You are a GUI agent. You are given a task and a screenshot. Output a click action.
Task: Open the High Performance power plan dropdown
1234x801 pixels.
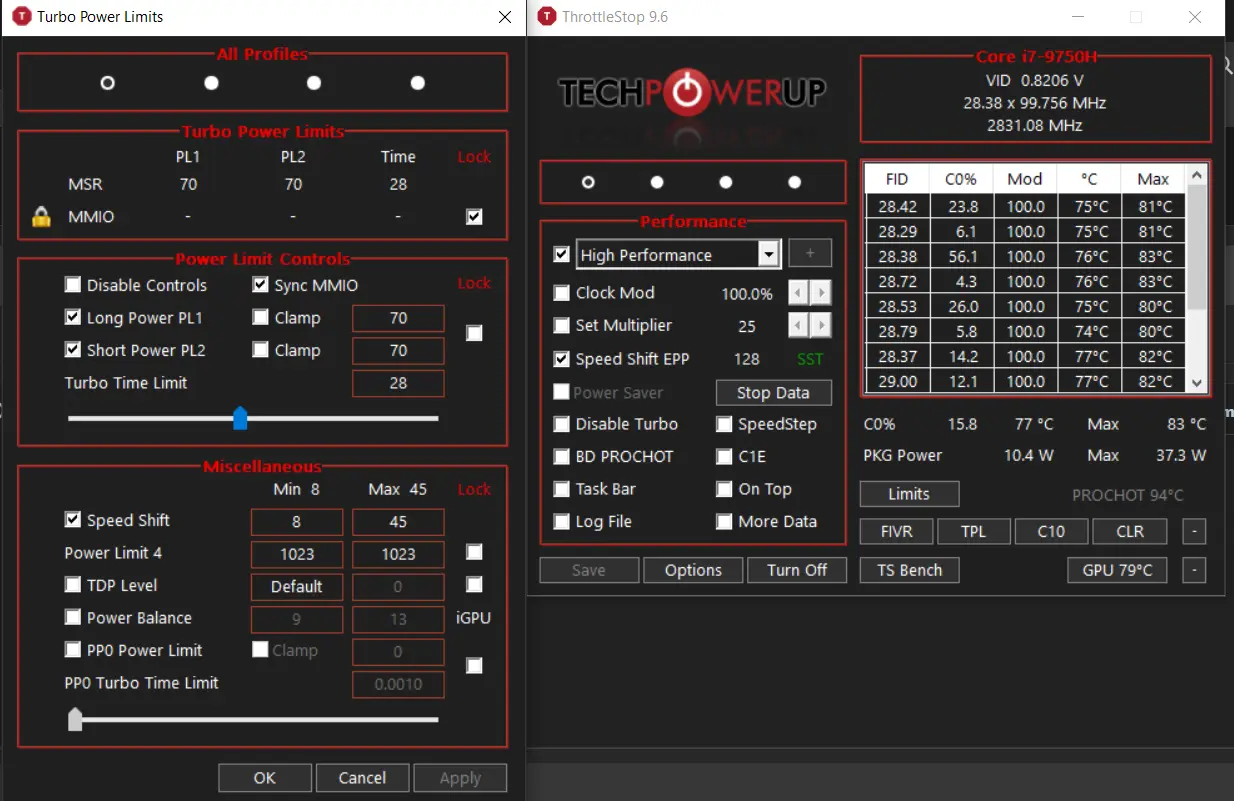pyautogui.click(x=769, y=255)
